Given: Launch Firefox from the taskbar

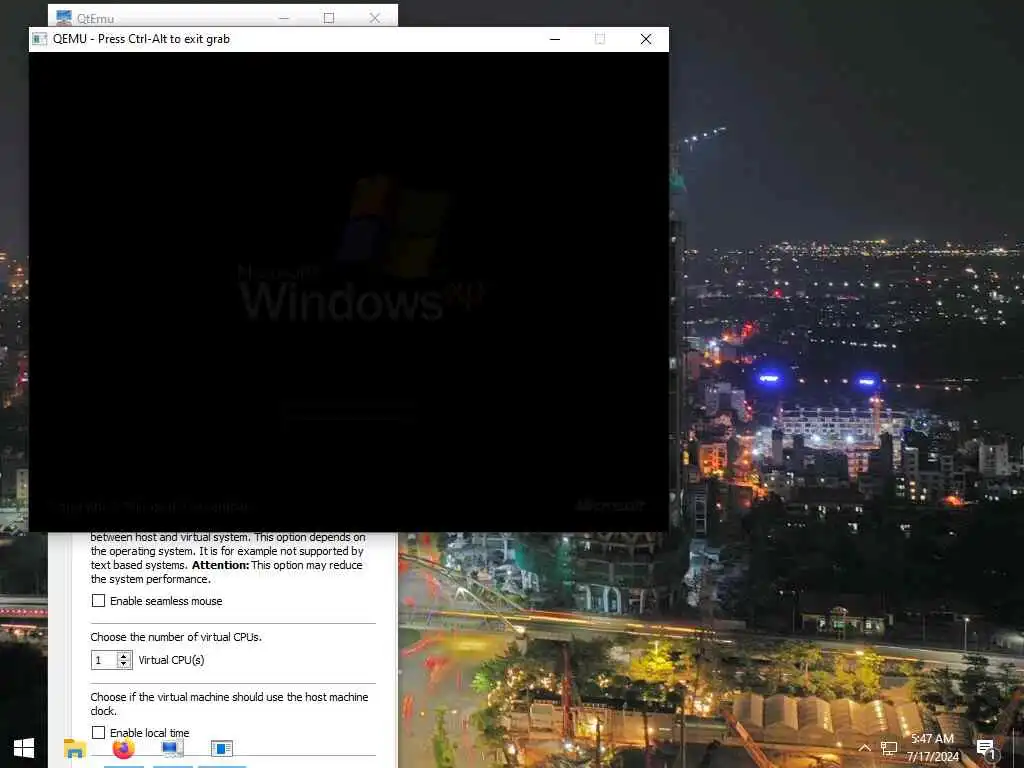Looking at the screenshot, I should (123, 748).
